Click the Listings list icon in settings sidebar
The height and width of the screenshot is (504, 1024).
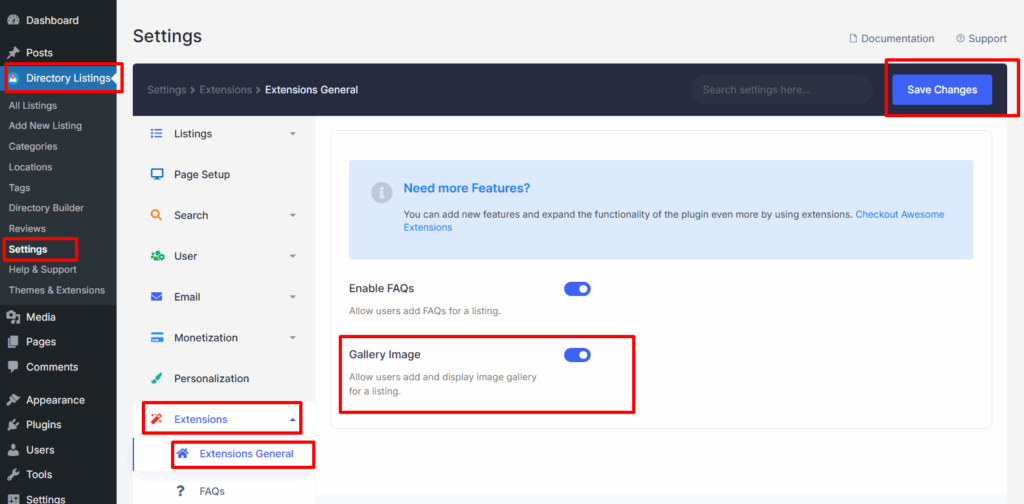click(x=157, y=133)
